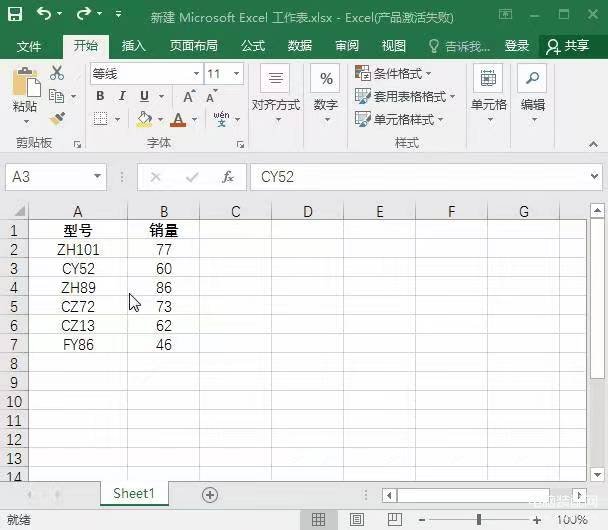Open the ribbon display options icon
Image resolution: width=608 pixels, height=530 pixels.
(x=505, y=15)
